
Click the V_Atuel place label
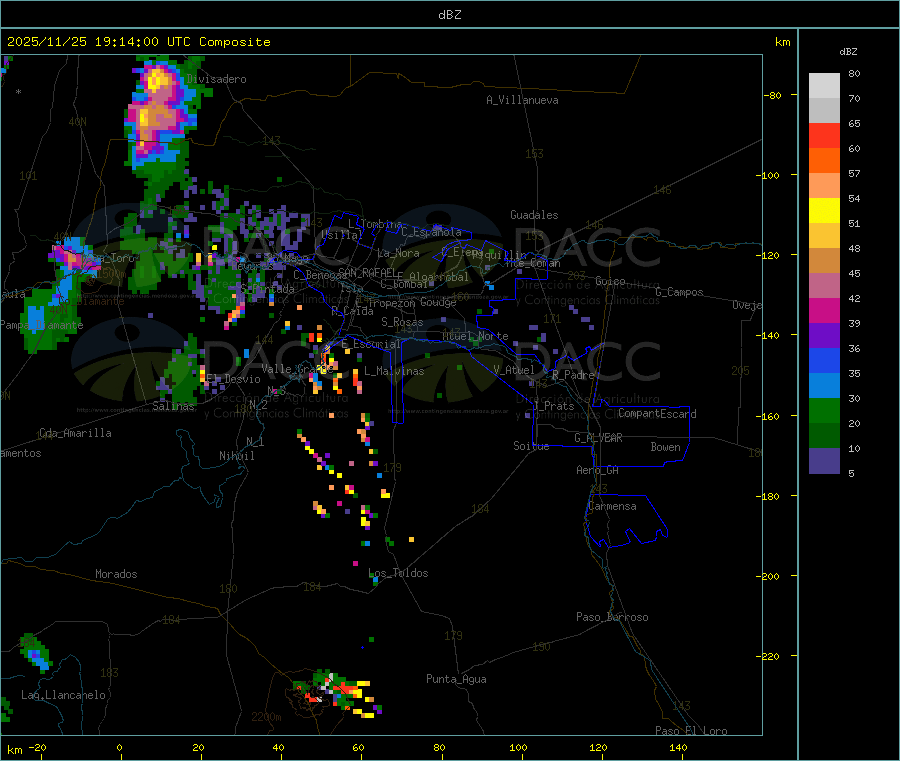click(x=514, y=370)
